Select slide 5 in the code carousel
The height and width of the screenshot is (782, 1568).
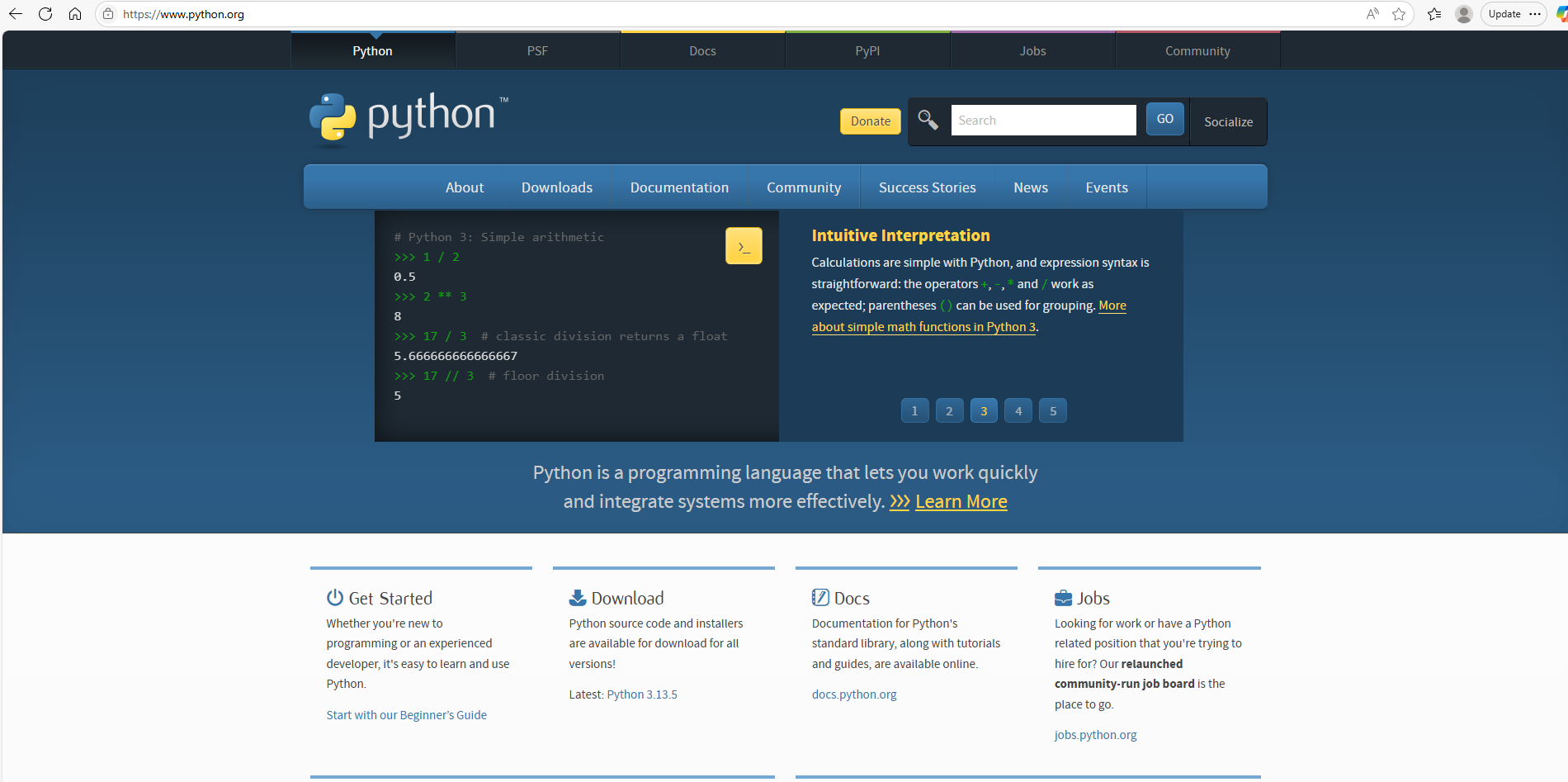tap(1053, 411)
